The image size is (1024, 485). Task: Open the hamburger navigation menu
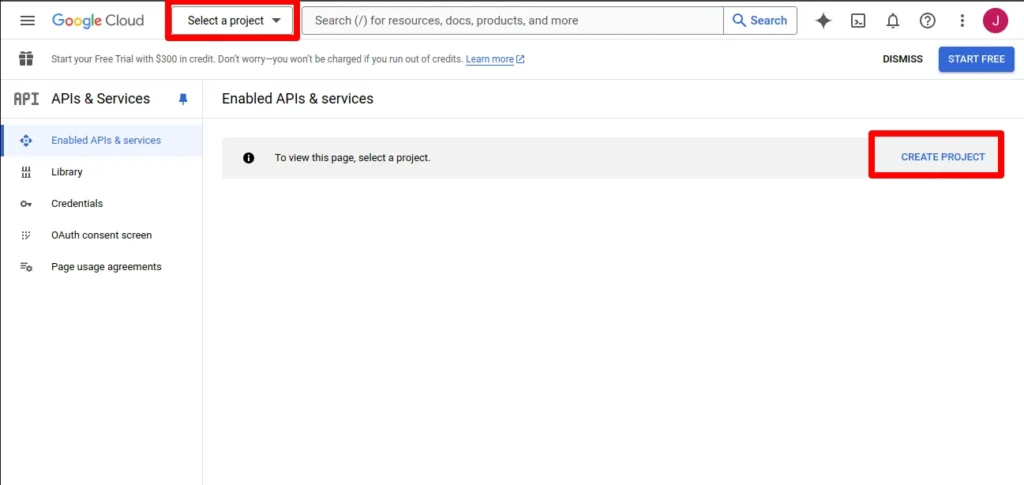pyautogui.click(x=27, y=21)
